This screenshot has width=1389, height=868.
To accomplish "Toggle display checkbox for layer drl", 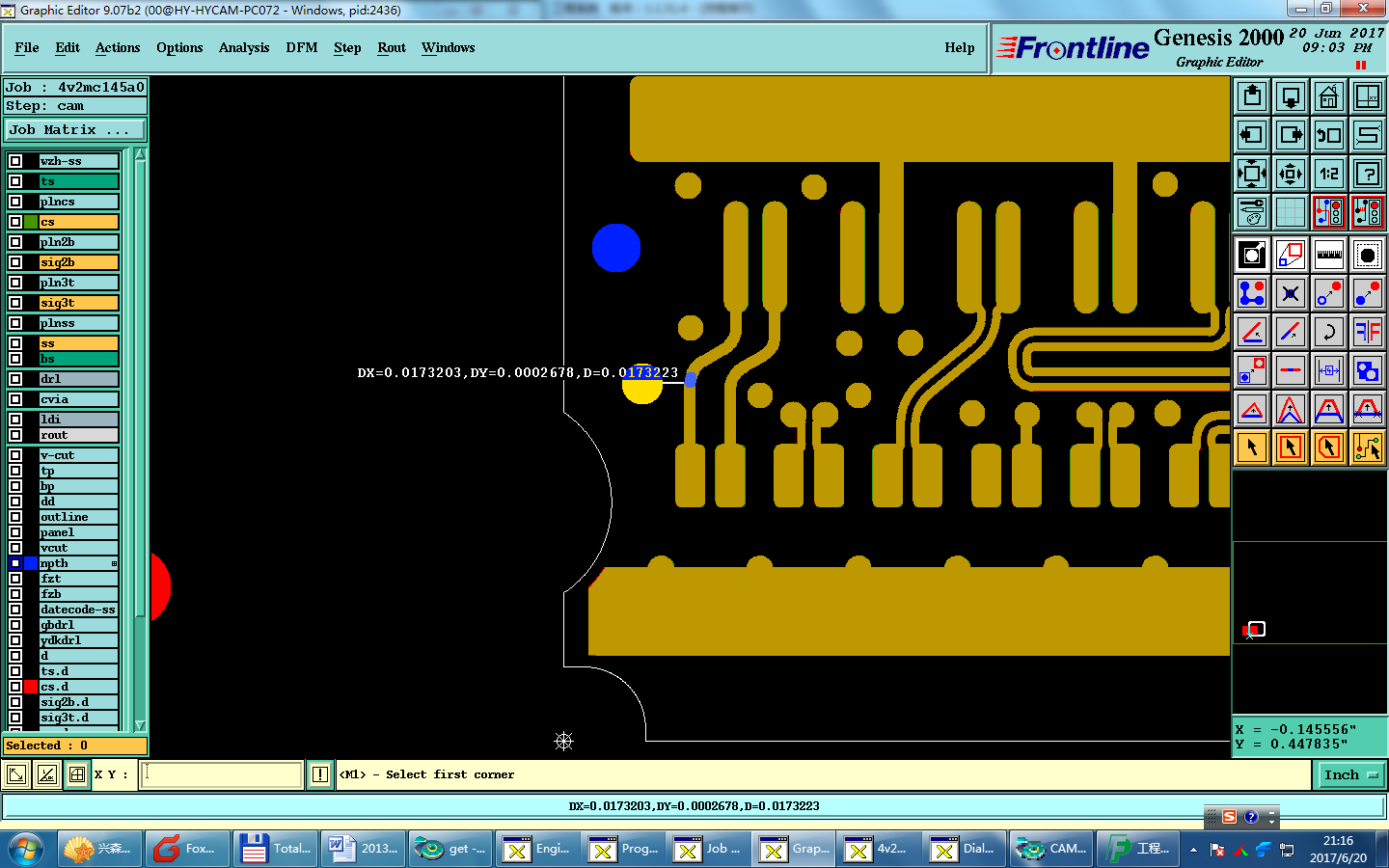I will (15, 379).
